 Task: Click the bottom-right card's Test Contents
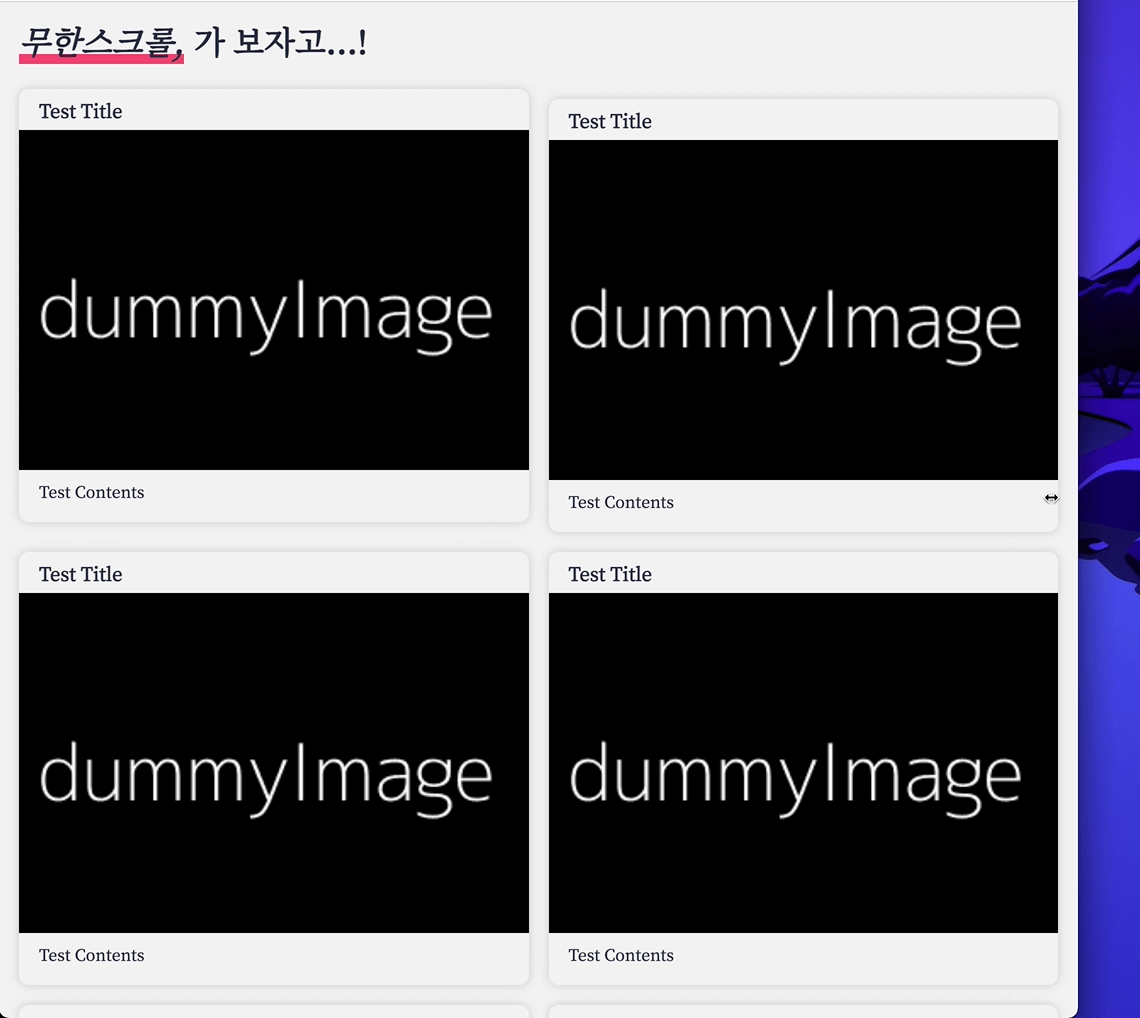[x=621, y=955]
